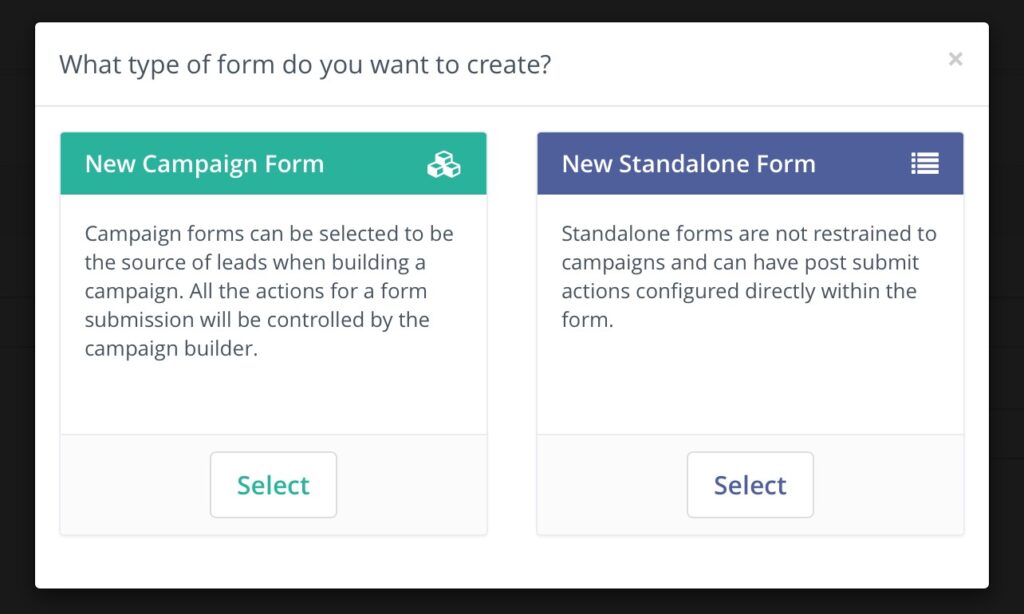The image size is (1024, 614).
Task: Select the New Standalone Form option
Action: tap(750, 485)
